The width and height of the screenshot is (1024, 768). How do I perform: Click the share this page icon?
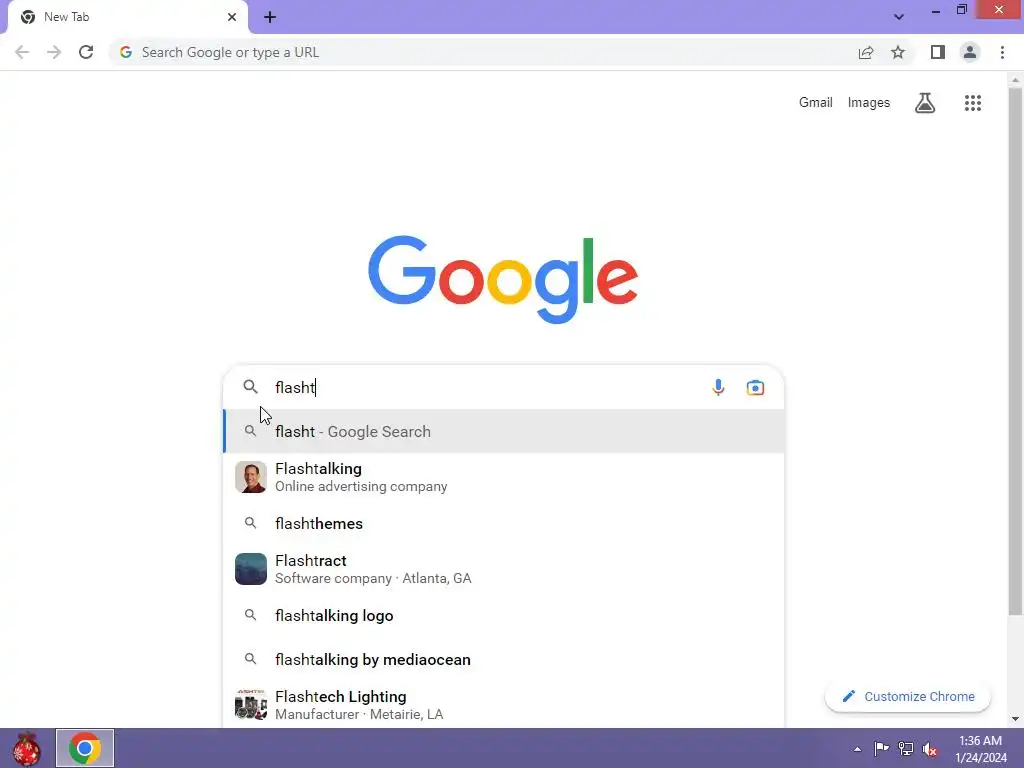tap(866, 52)
